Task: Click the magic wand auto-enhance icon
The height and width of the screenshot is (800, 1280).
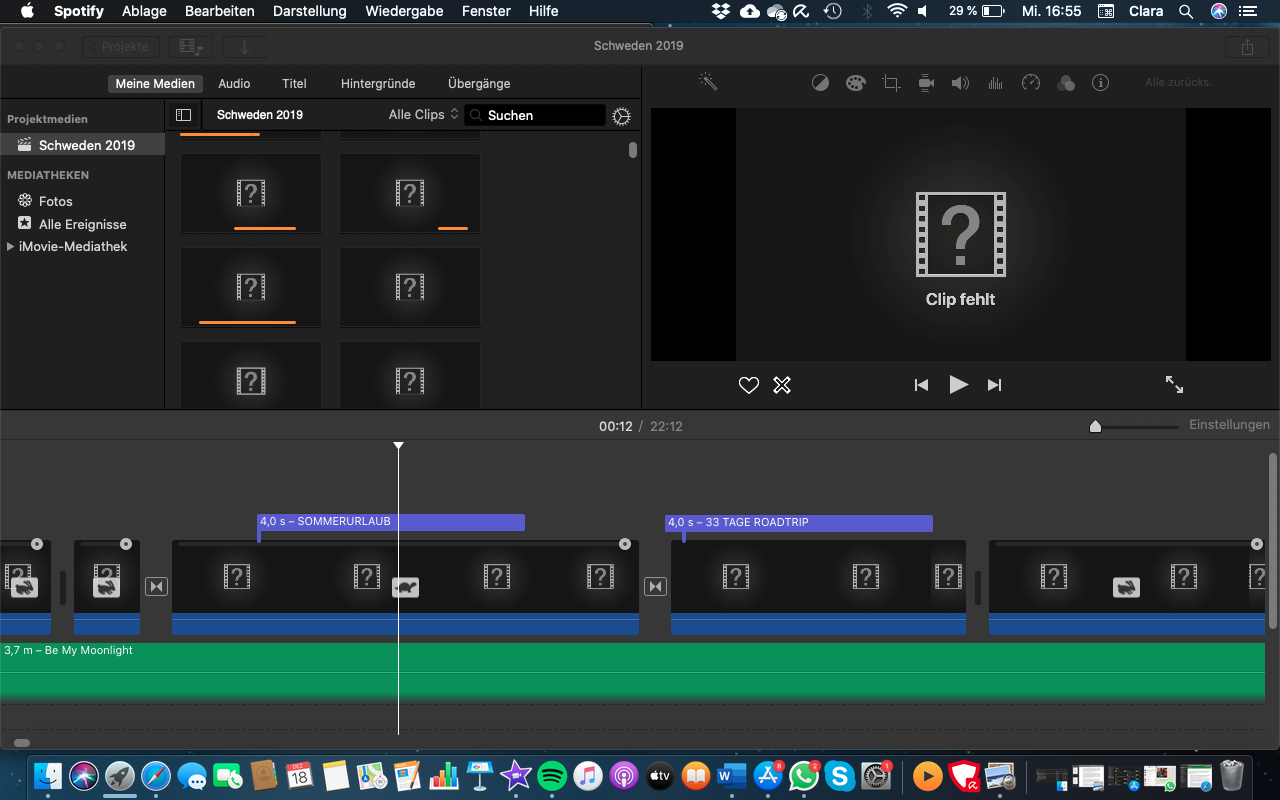Action: coord(708,83)
